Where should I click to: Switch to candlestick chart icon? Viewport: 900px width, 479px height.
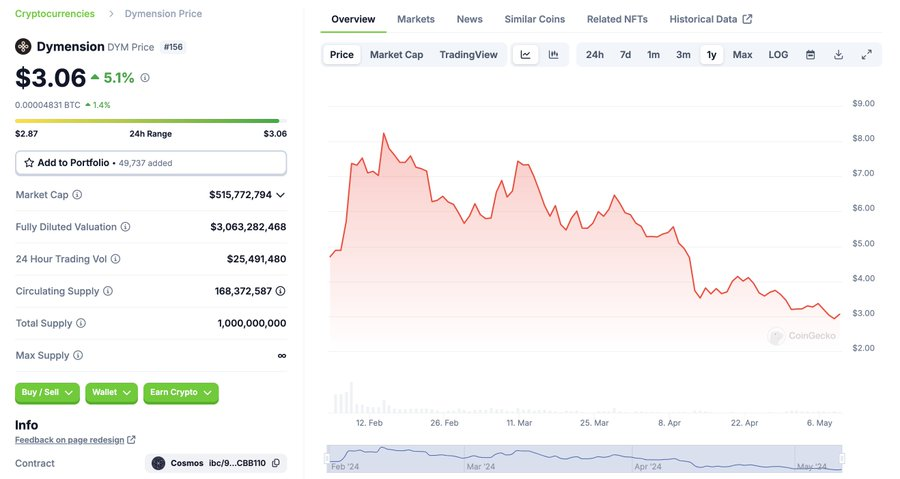click(553, 54)
